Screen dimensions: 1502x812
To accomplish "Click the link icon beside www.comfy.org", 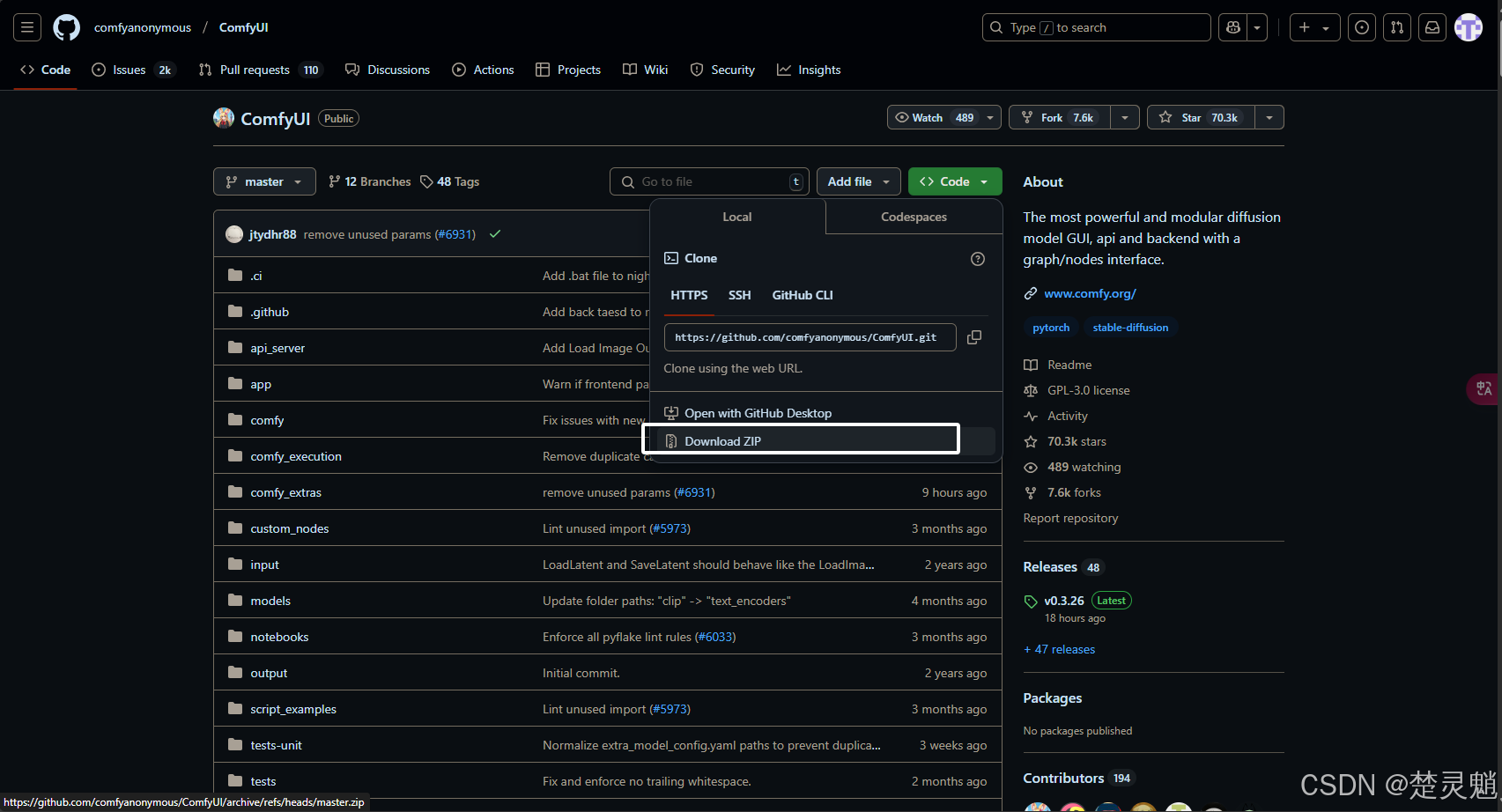I will pos(1031,294).
